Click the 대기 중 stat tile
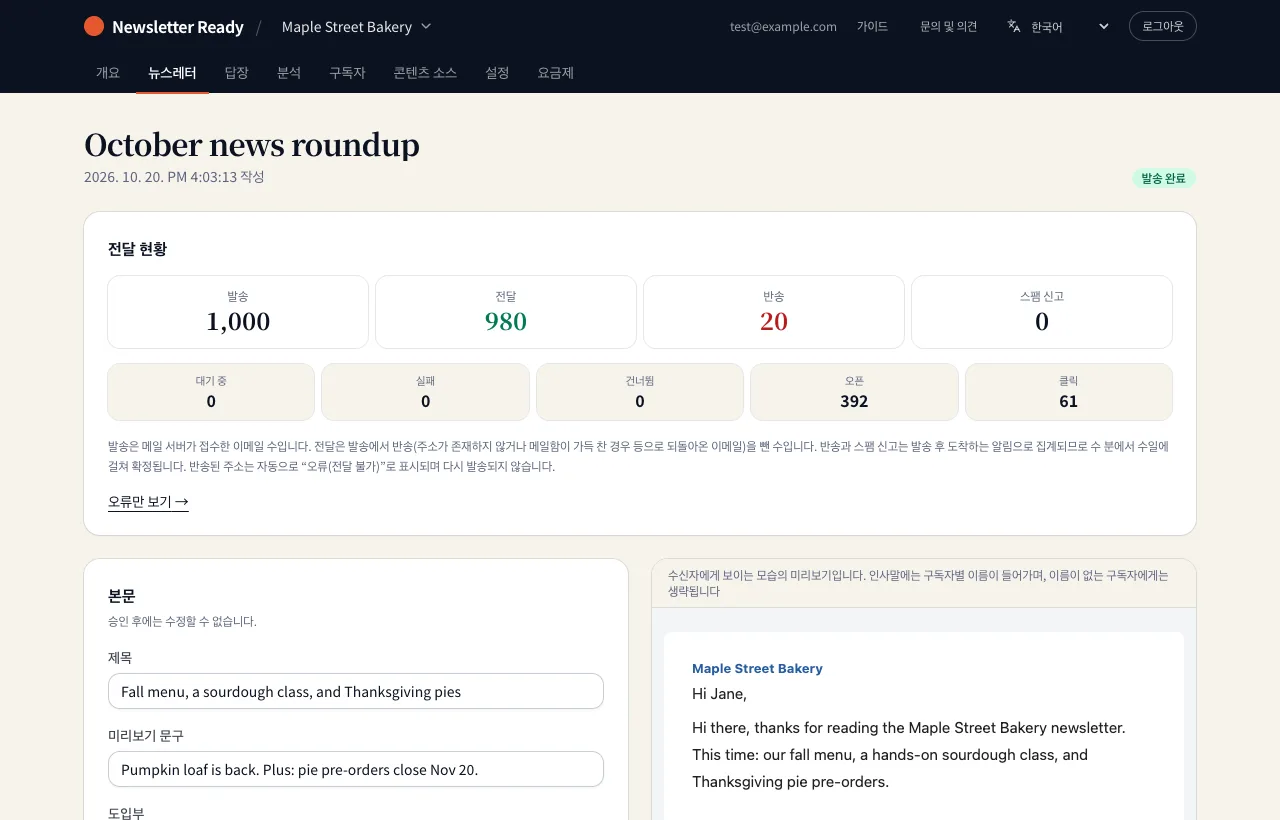Screen dimensions: 1280x820 [x=211, y=392]
